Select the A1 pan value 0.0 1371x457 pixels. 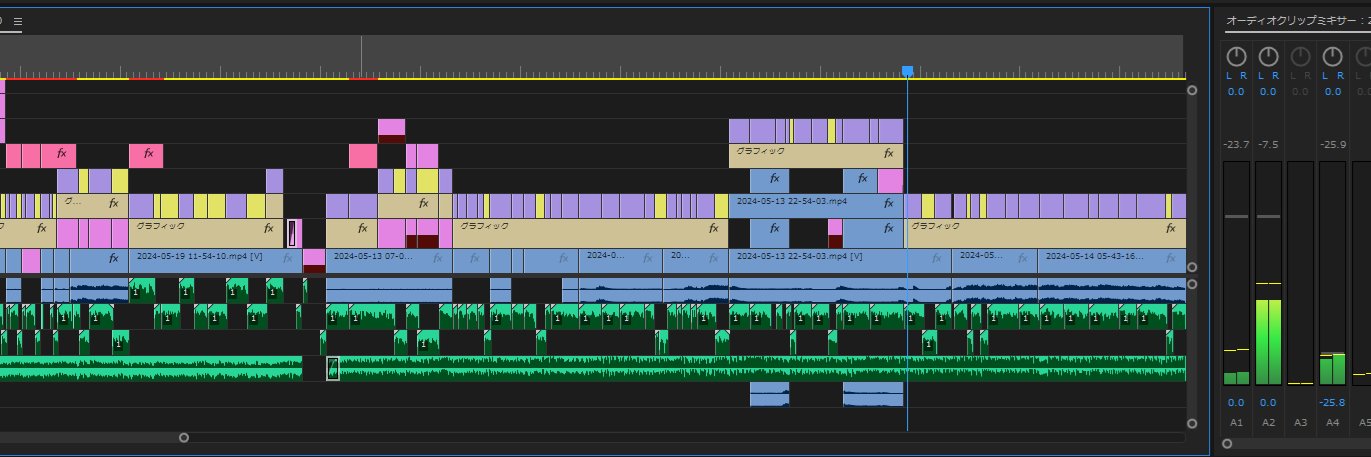pyautogui.click(x=1236, y=92)
